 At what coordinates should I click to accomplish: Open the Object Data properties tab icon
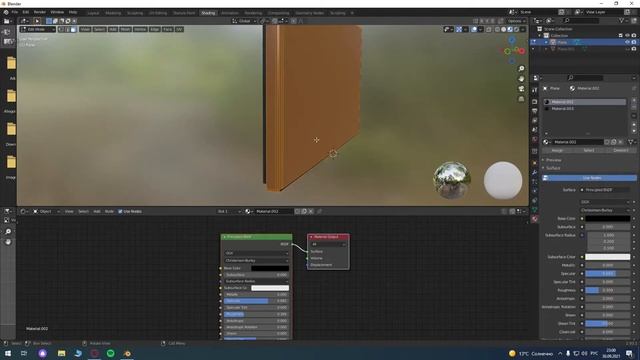point(535,210)
